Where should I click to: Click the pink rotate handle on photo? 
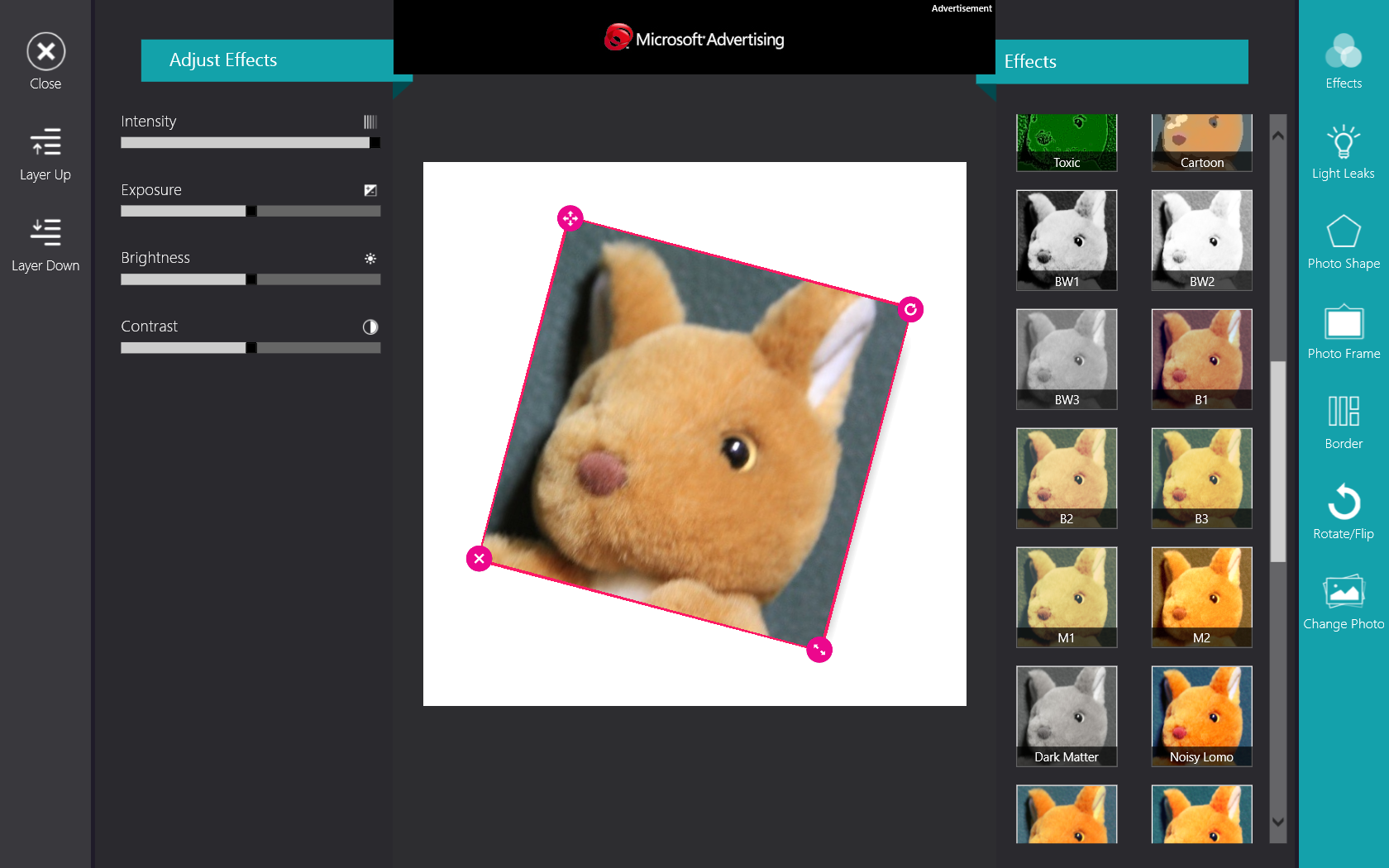910,309
